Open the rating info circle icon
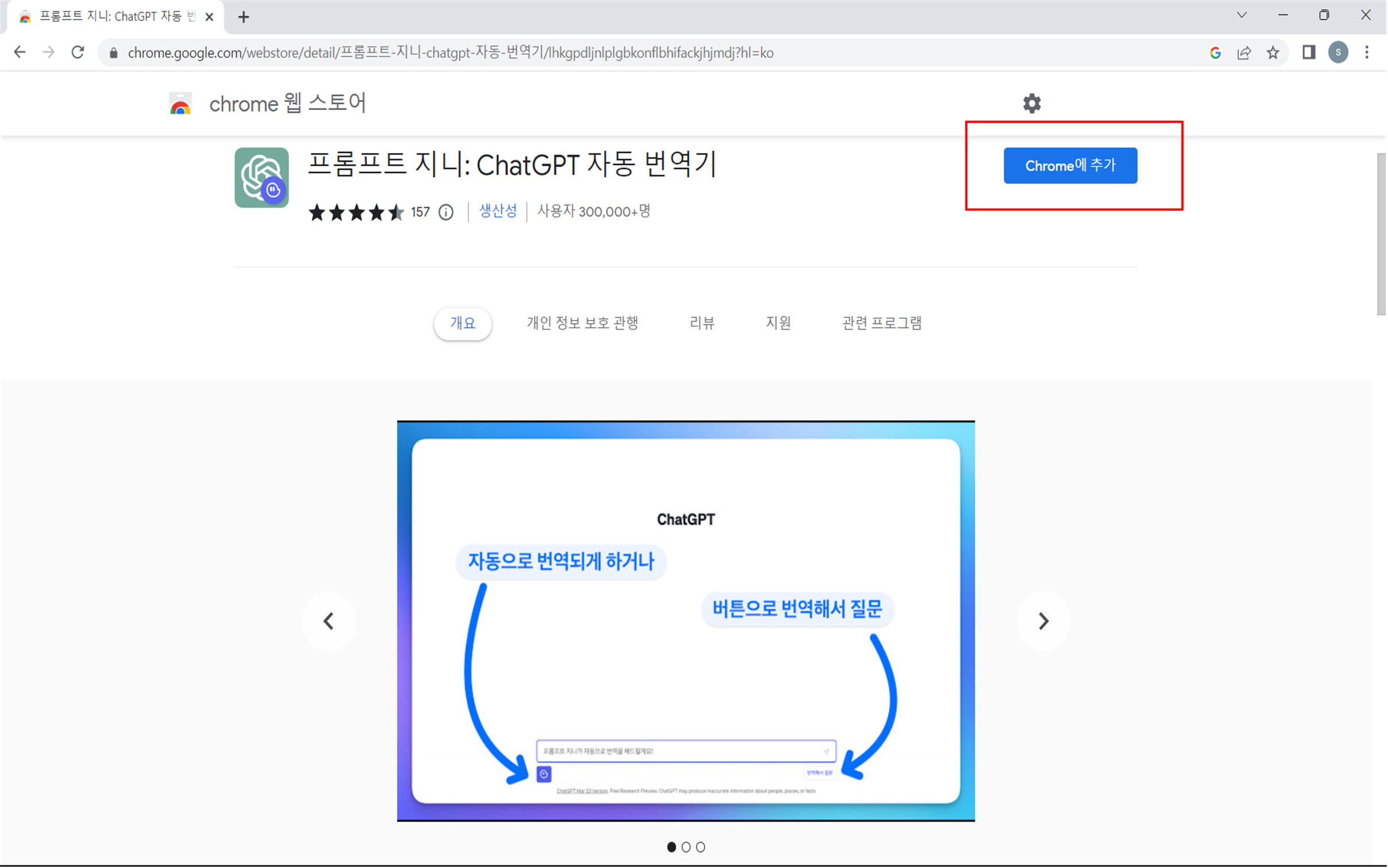 coord(446,212)
